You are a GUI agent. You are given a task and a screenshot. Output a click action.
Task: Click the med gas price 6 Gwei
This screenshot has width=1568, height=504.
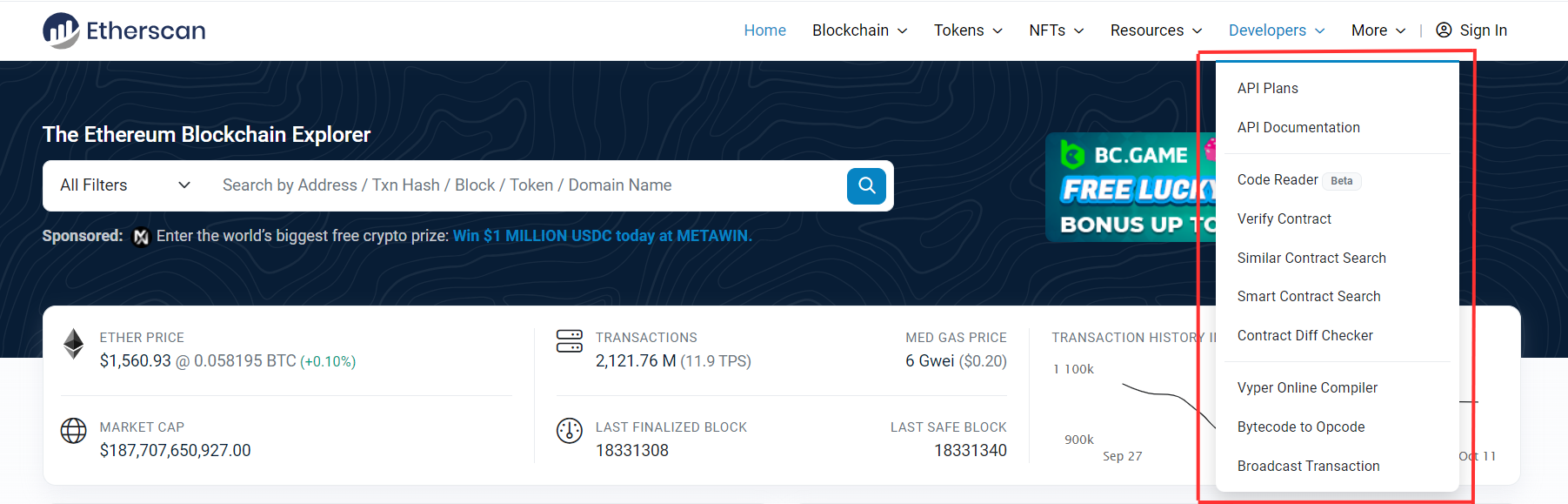click(x=930, y=360)
